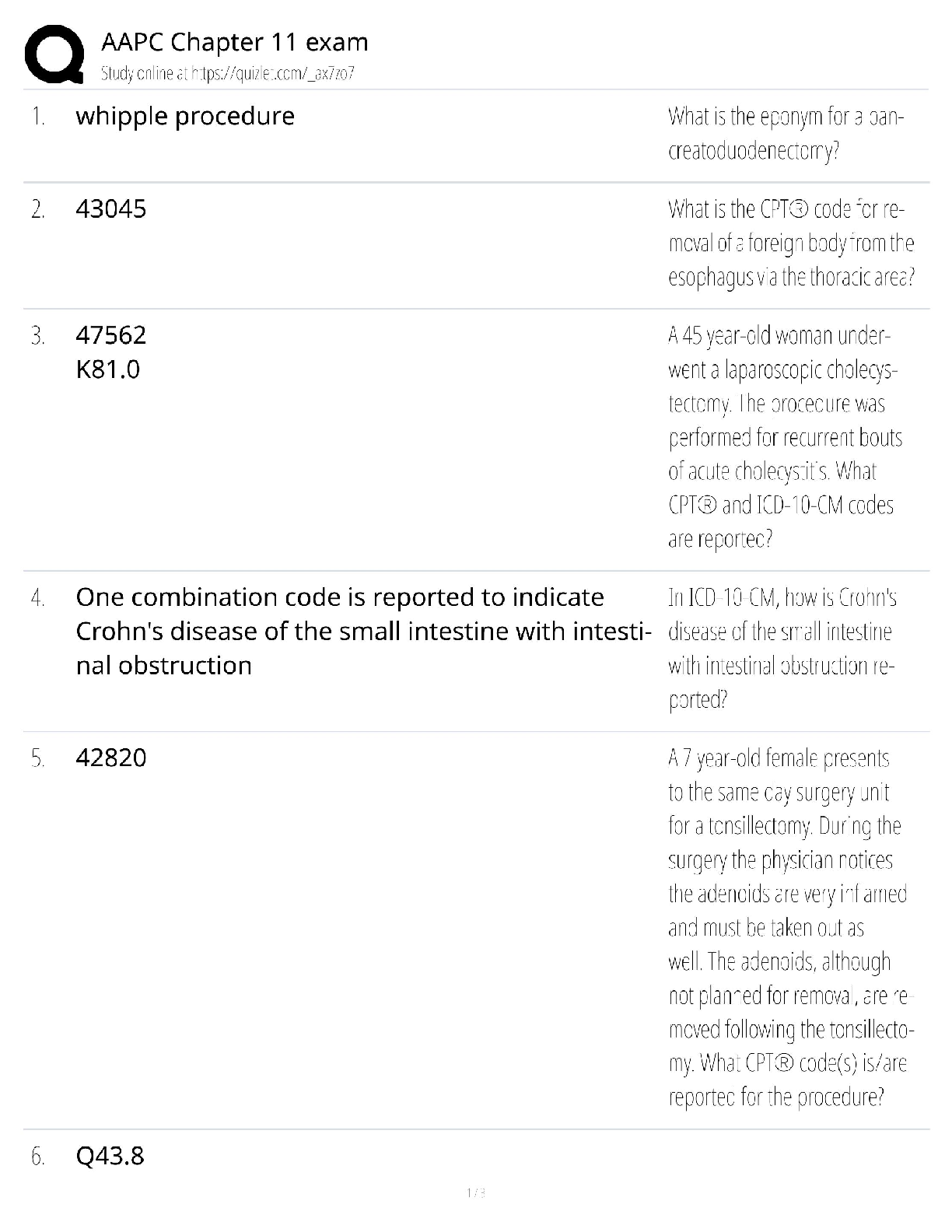Click the answer code 43045
This screenshot has height=1232, width=952.
[x=110, y=209]
